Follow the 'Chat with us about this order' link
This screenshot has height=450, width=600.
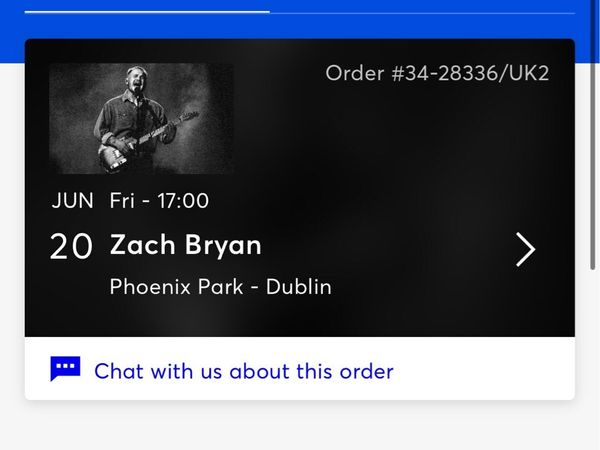[x=244, y=371]
